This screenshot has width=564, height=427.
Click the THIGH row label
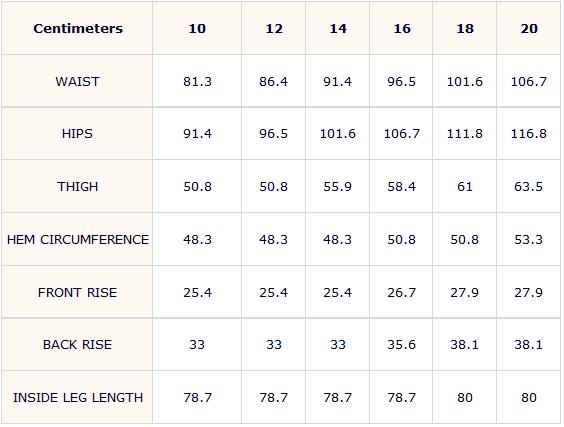coord(77,187)
